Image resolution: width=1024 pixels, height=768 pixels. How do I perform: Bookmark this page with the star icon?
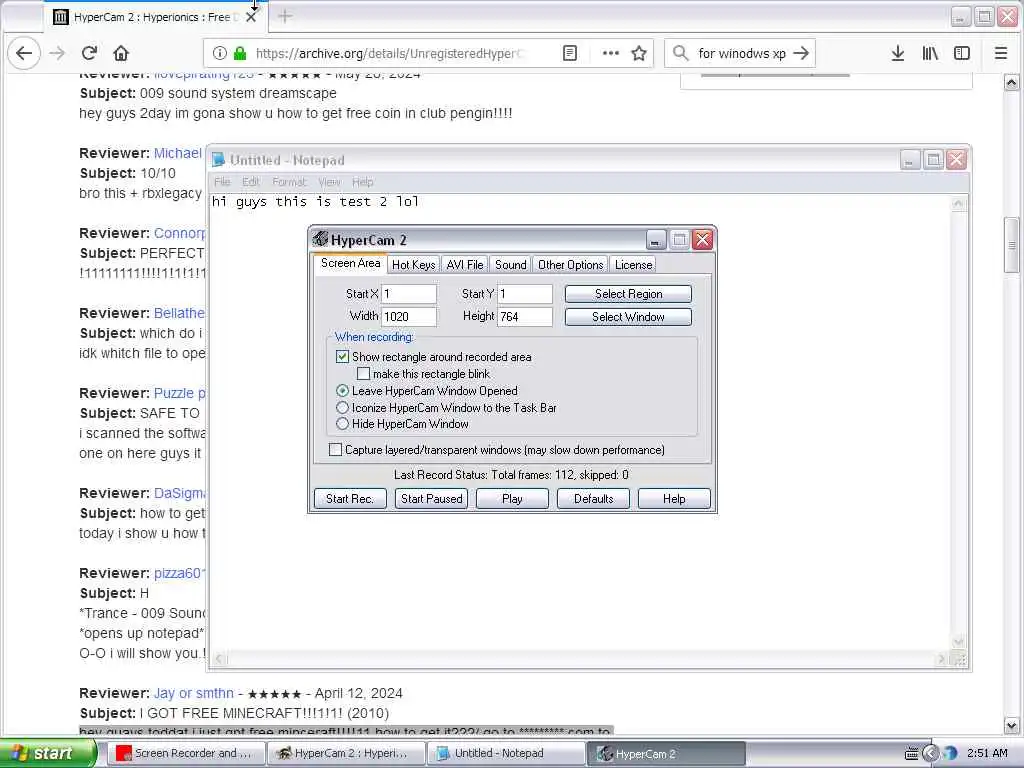click(x=639, y=53)
